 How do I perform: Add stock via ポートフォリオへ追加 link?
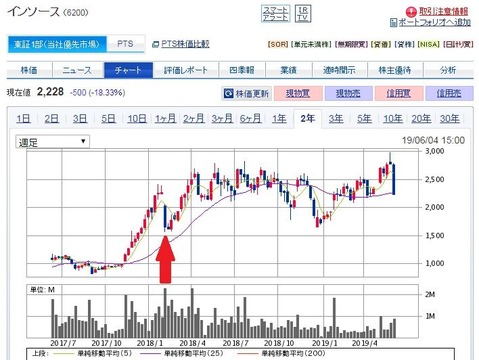click(435, 22)
